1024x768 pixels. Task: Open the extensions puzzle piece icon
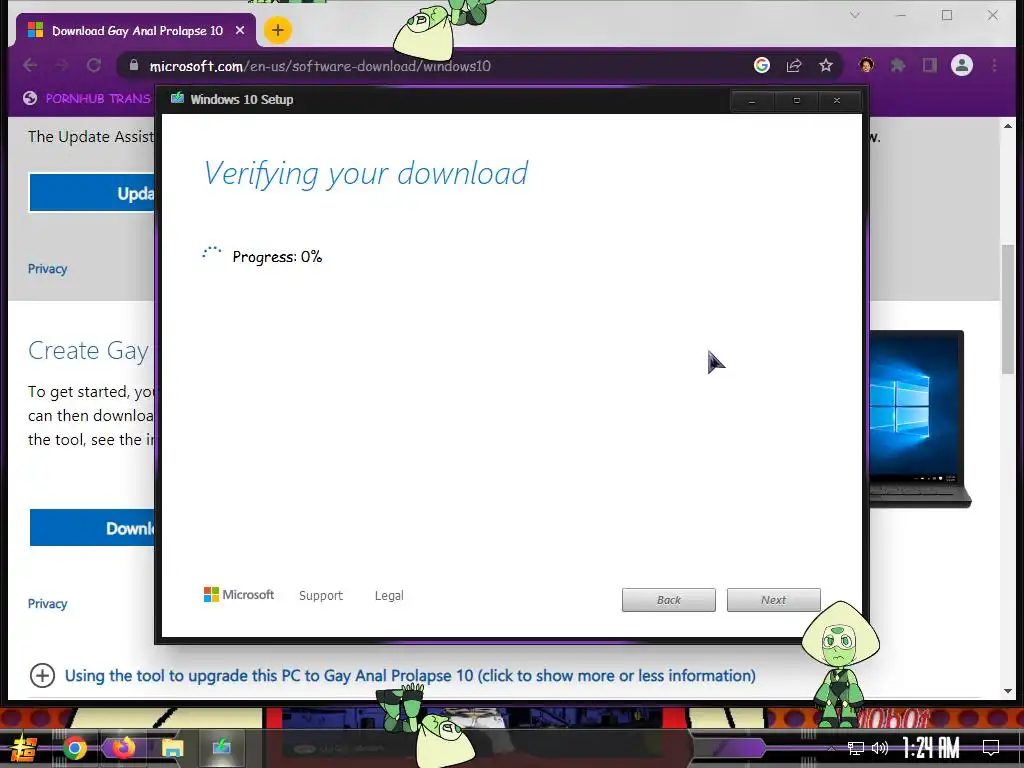point(898,65)
